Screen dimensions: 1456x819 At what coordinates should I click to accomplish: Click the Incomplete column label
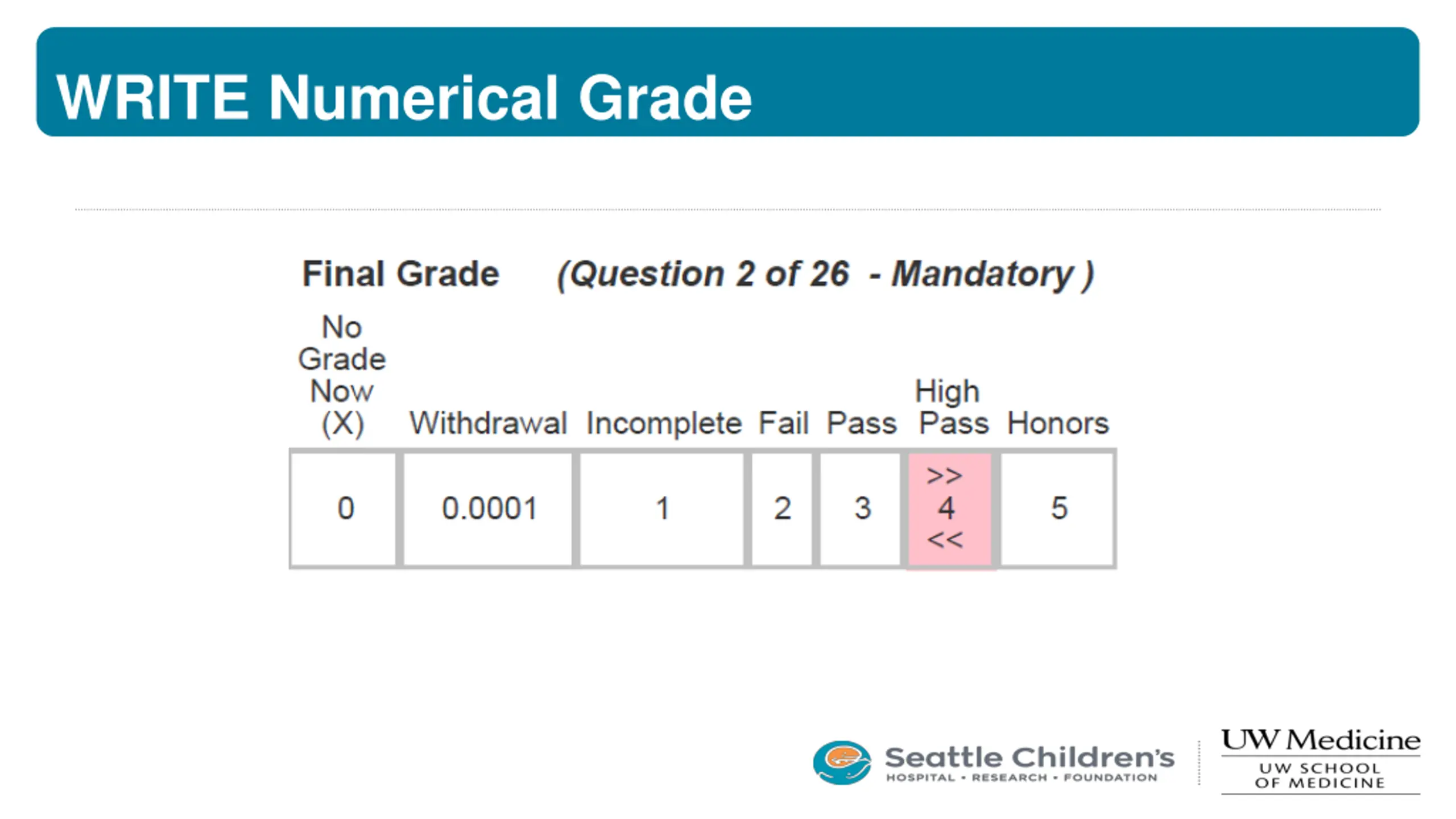[664, 424]
